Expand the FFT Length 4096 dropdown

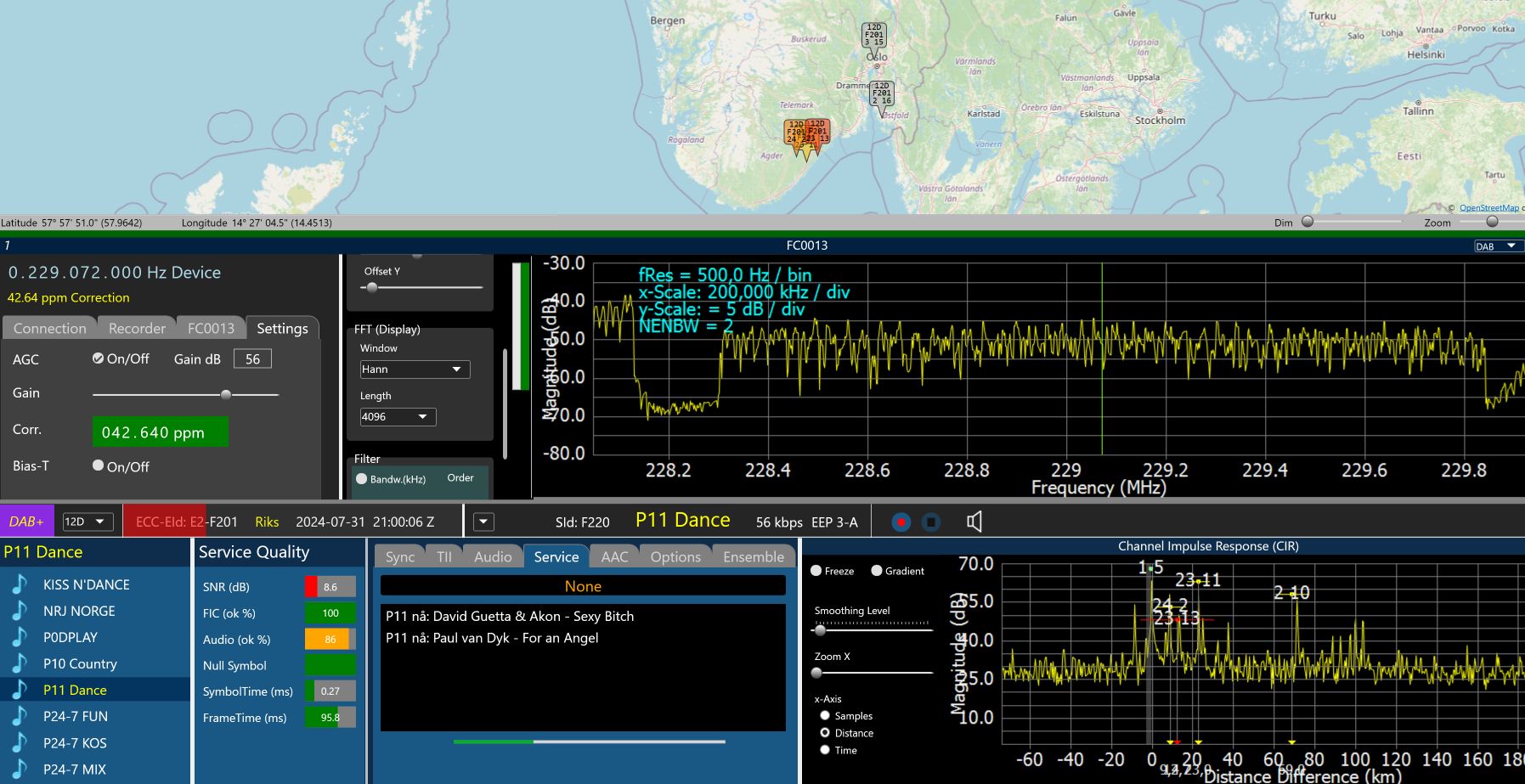tap(398, 417)
